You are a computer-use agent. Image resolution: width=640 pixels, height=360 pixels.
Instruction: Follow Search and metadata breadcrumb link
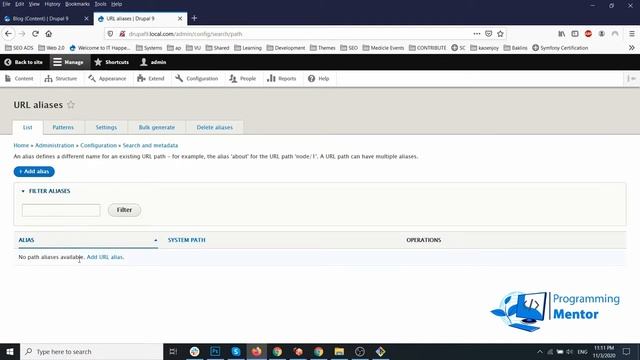coord(150,145)
